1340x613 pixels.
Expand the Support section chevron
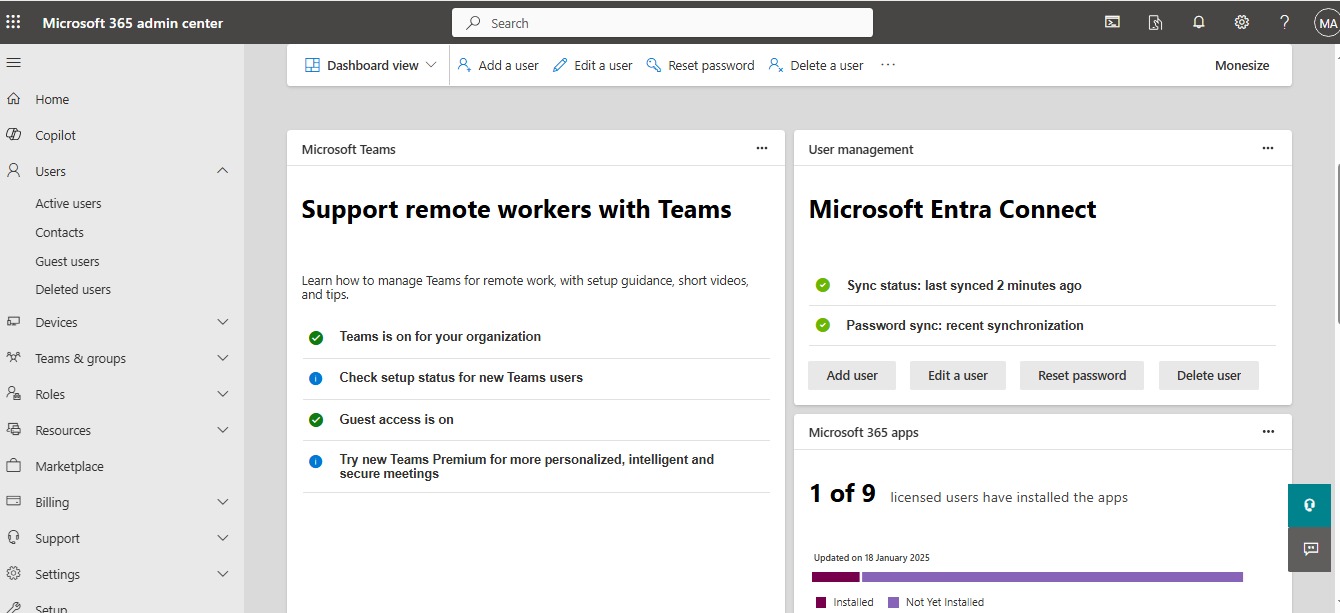pos(223,538)
